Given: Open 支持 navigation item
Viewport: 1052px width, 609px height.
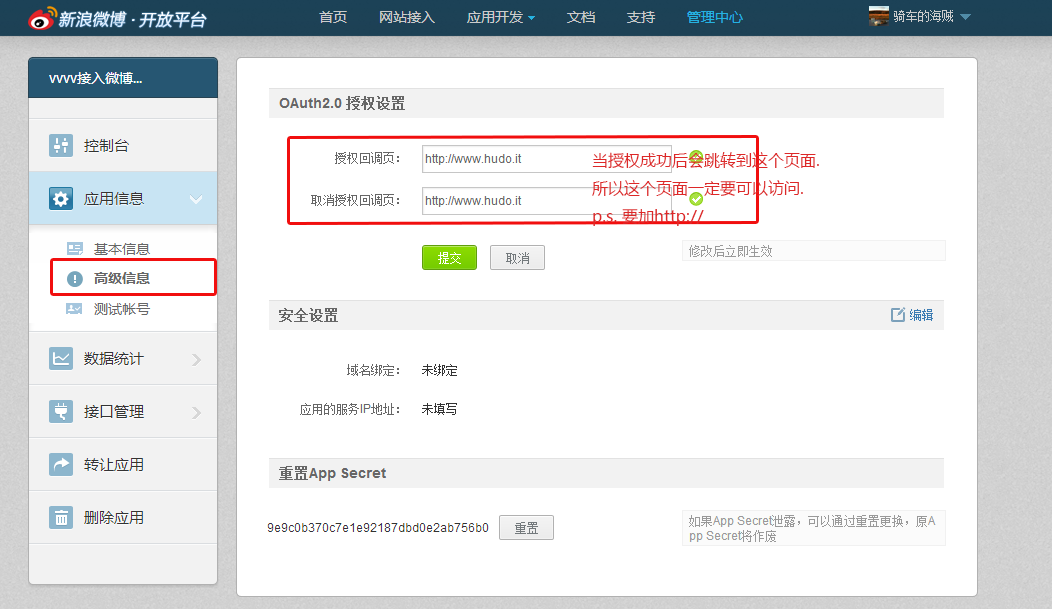Looking at the screenshot, I should pos(641,17).
